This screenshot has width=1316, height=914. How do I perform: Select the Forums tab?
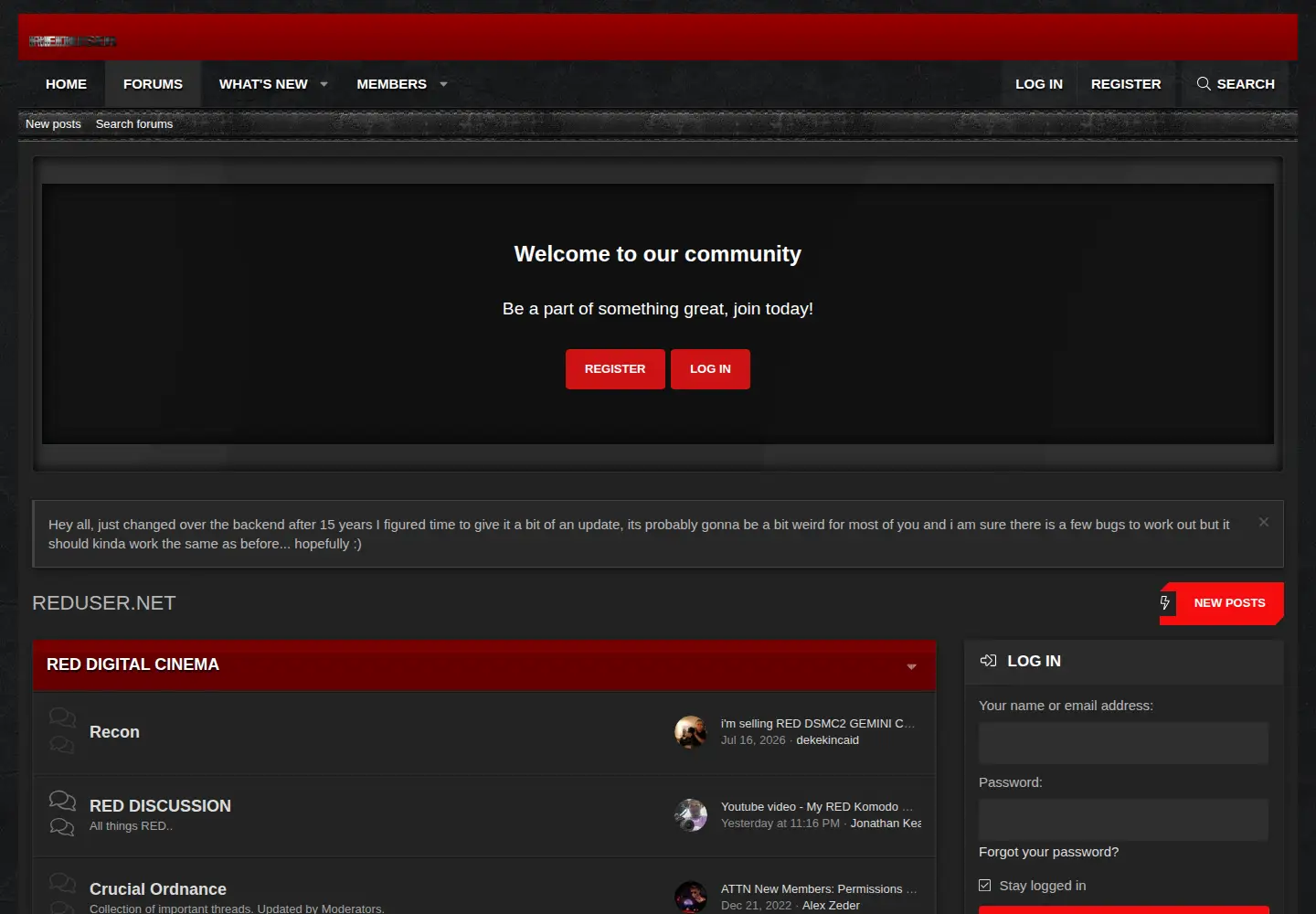pos(153,84)
